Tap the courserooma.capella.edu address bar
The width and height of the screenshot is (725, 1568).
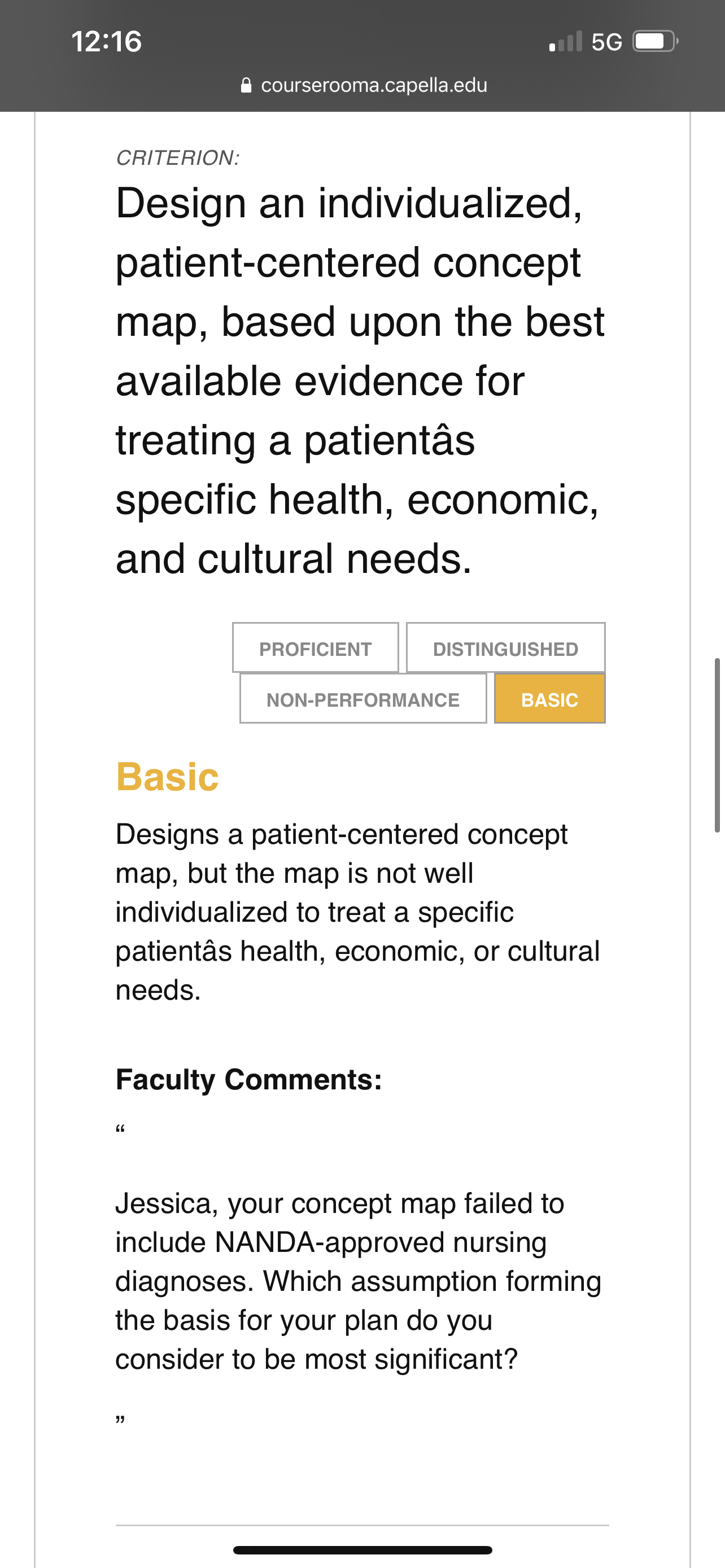[x=364, y=85]
